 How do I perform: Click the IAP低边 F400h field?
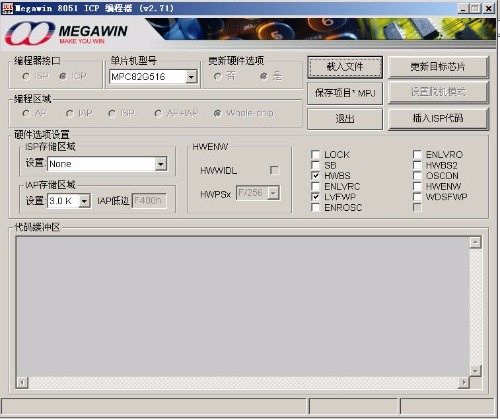[x=149, y=201]
